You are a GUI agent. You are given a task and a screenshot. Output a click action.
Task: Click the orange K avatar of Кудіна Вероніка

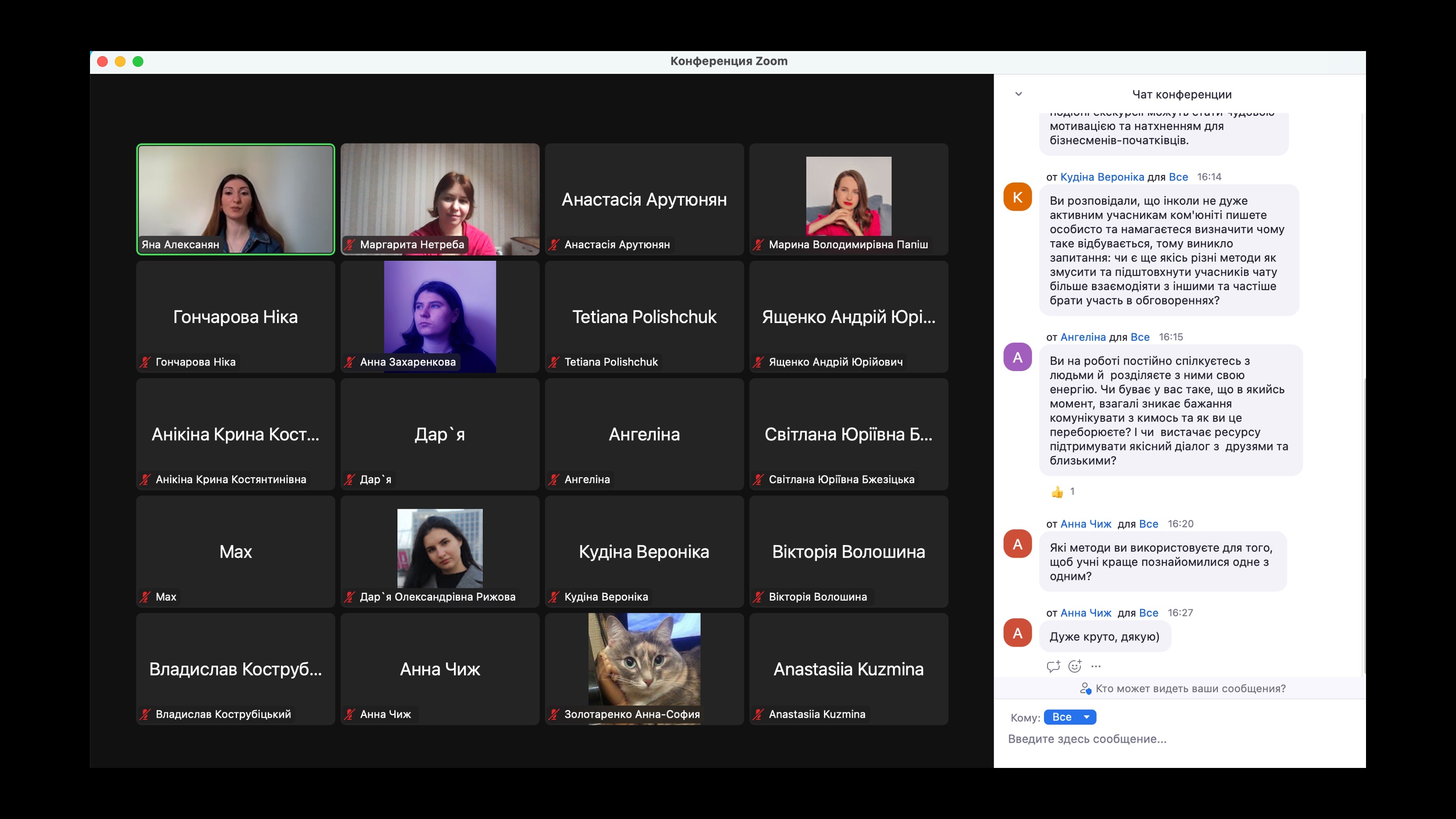(1017, 197)
